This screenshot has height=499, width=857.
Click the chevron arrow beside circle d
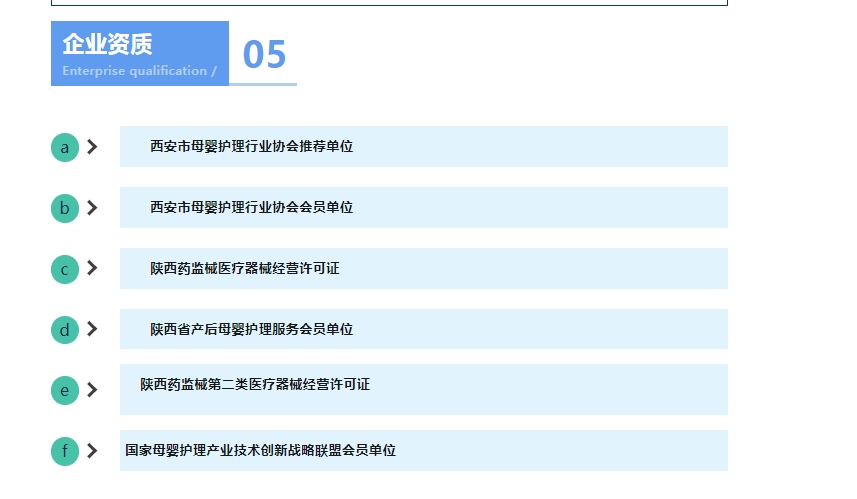92,328
